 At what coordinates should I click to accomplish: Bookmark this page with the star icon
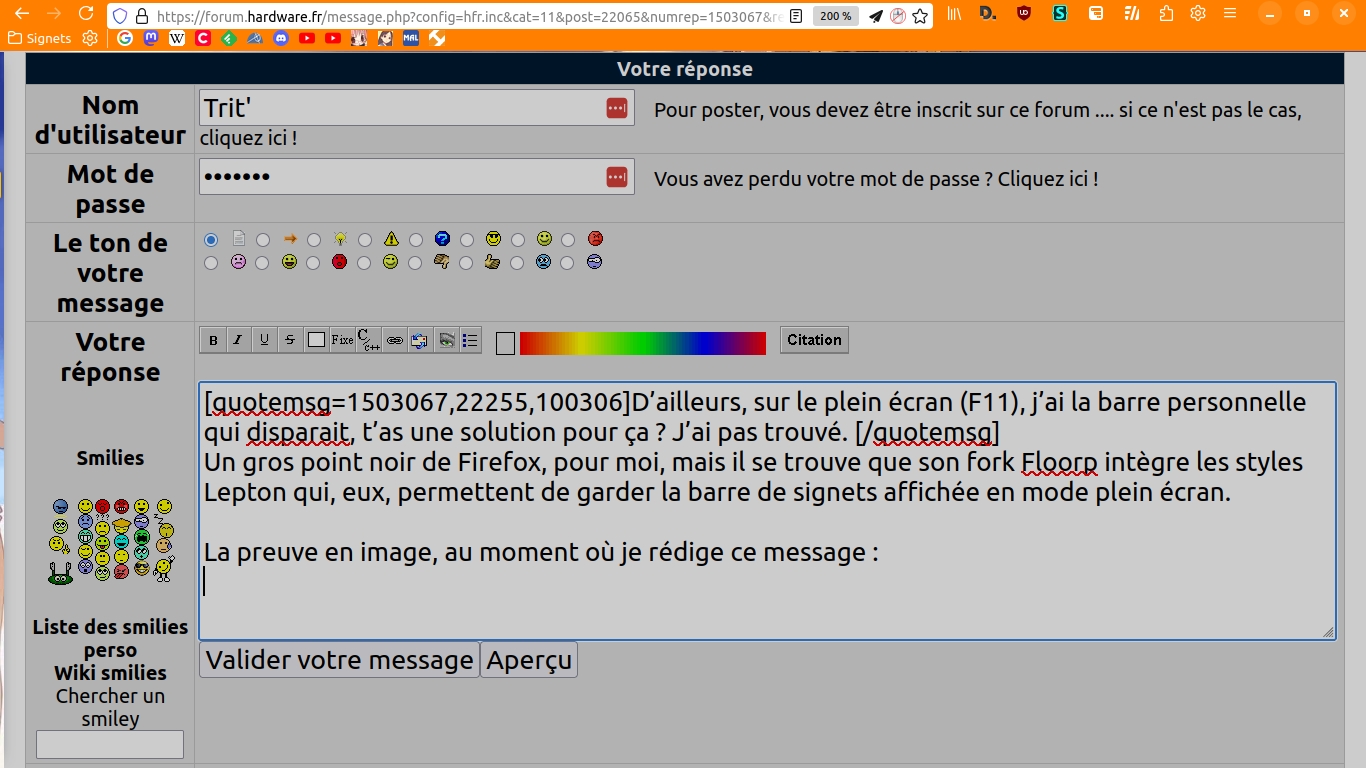click(921, 16)
